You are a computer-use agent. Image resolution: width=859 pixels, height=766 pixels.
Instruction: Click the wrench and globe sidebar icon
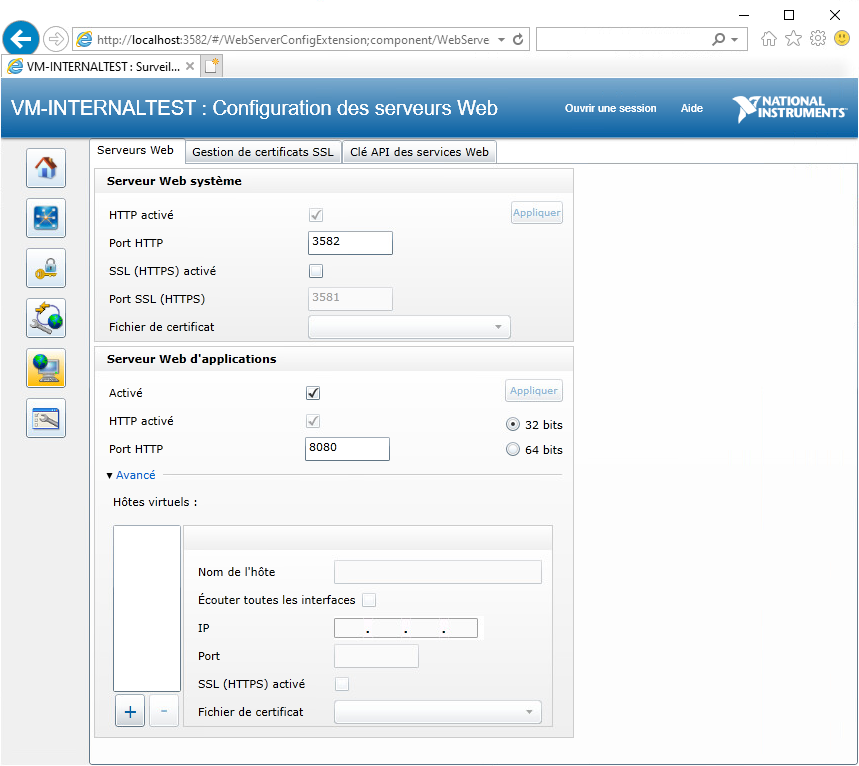pyautogui.click(x=46, y=318)
